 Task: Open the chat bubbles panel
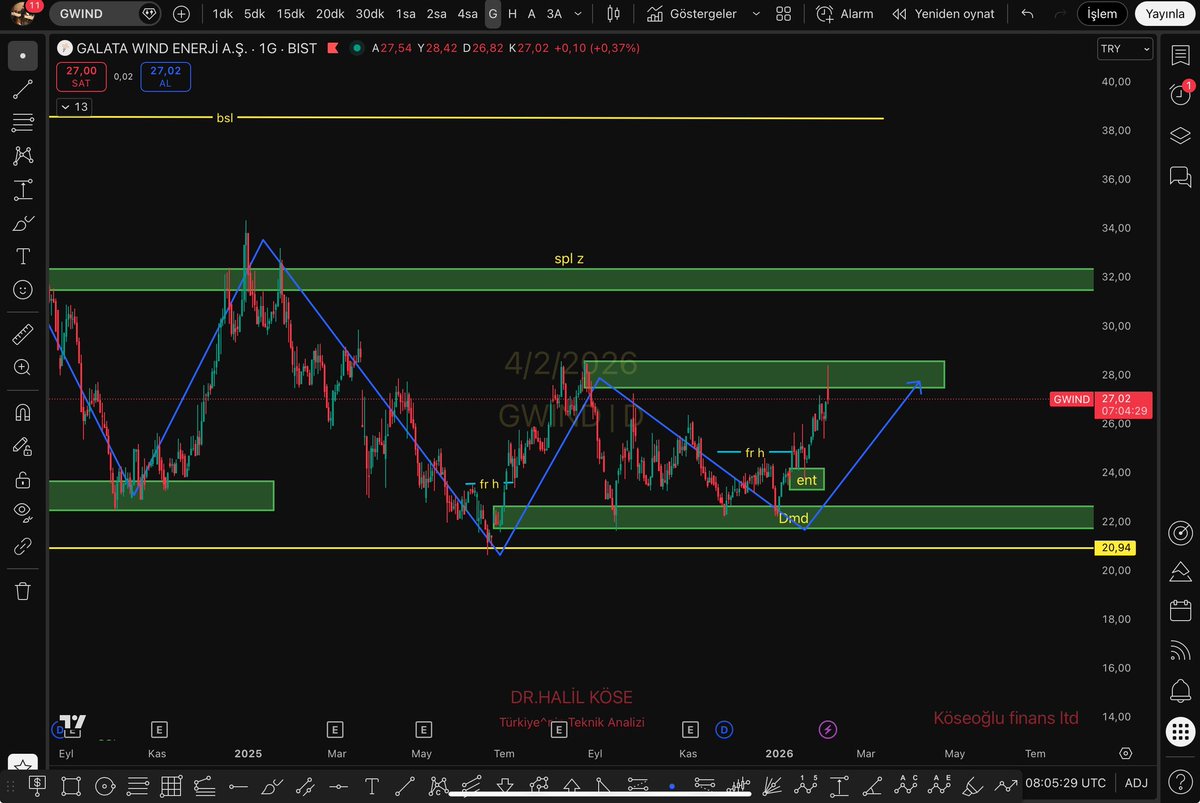[x=1180, y=177]
